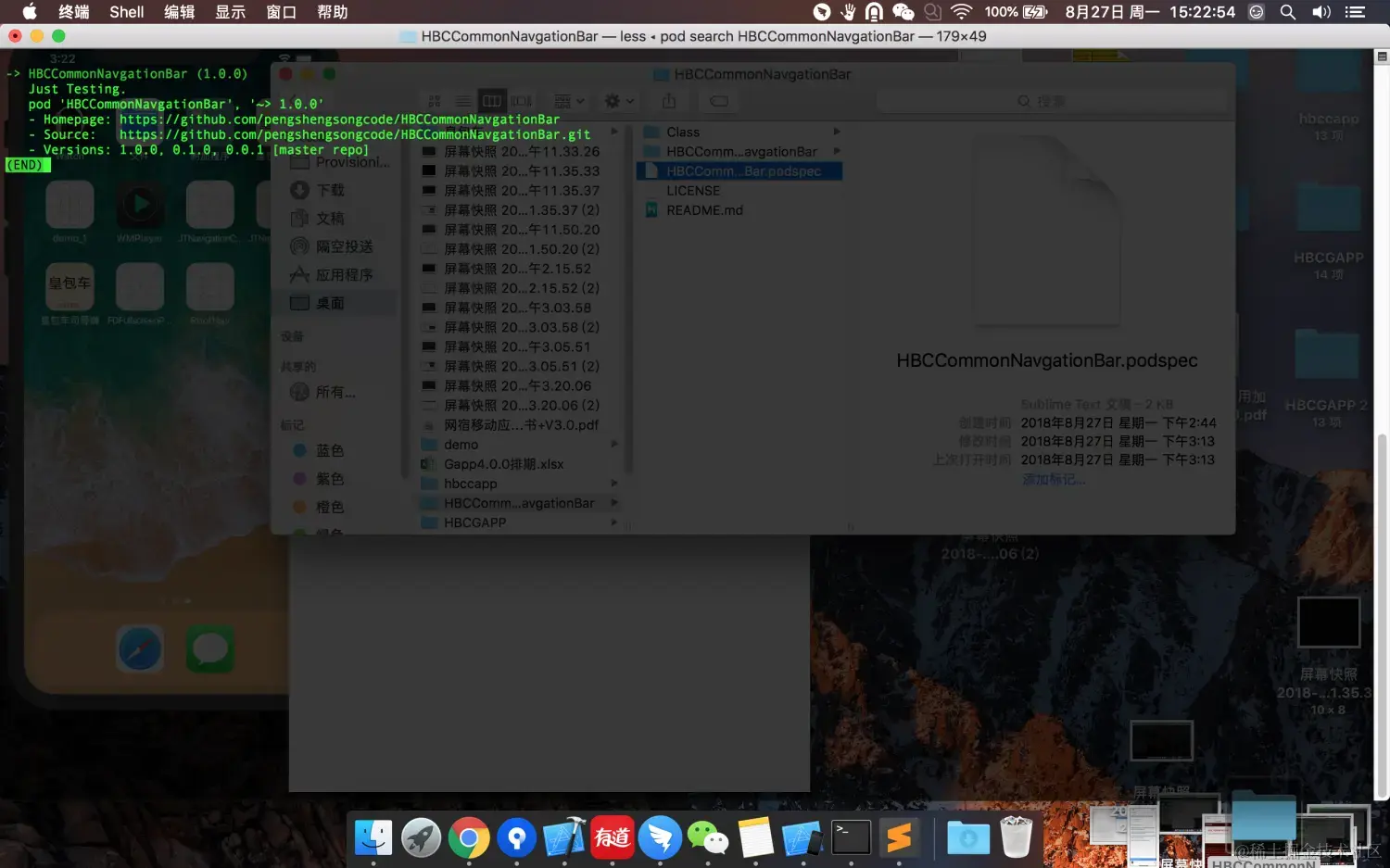Open DingTalk blue wing icon in Dock
This screenshot has height=868, width=1390.
(660, 838)
